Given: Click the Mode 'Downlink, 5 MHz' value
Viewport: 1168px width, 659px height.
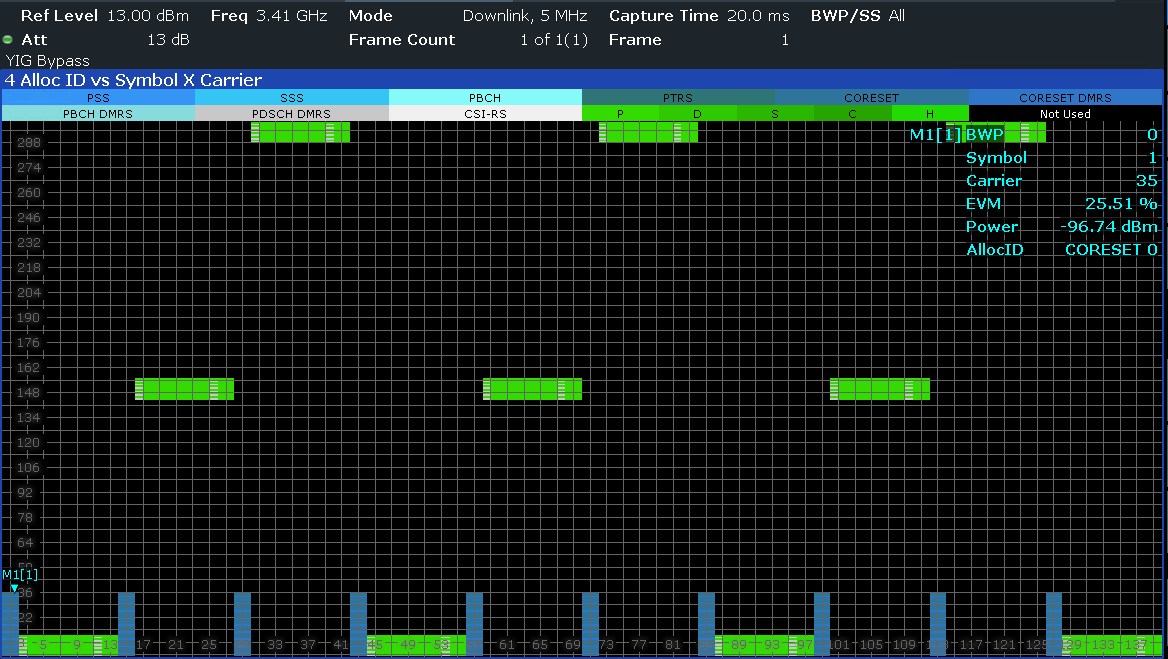Looking at the screenshot, I should click(x=525, y=16).
